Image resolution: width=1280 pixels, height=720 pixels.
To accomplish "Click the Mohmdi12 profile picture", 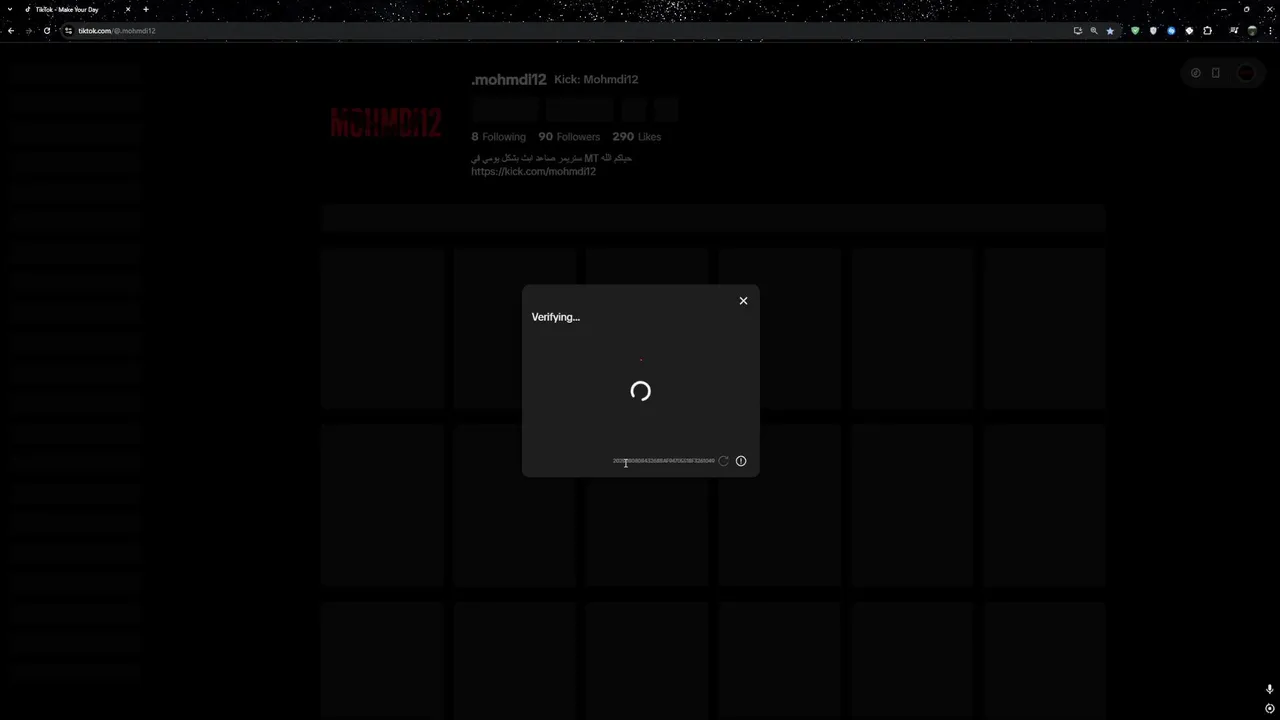I will [x=386, y=123].
